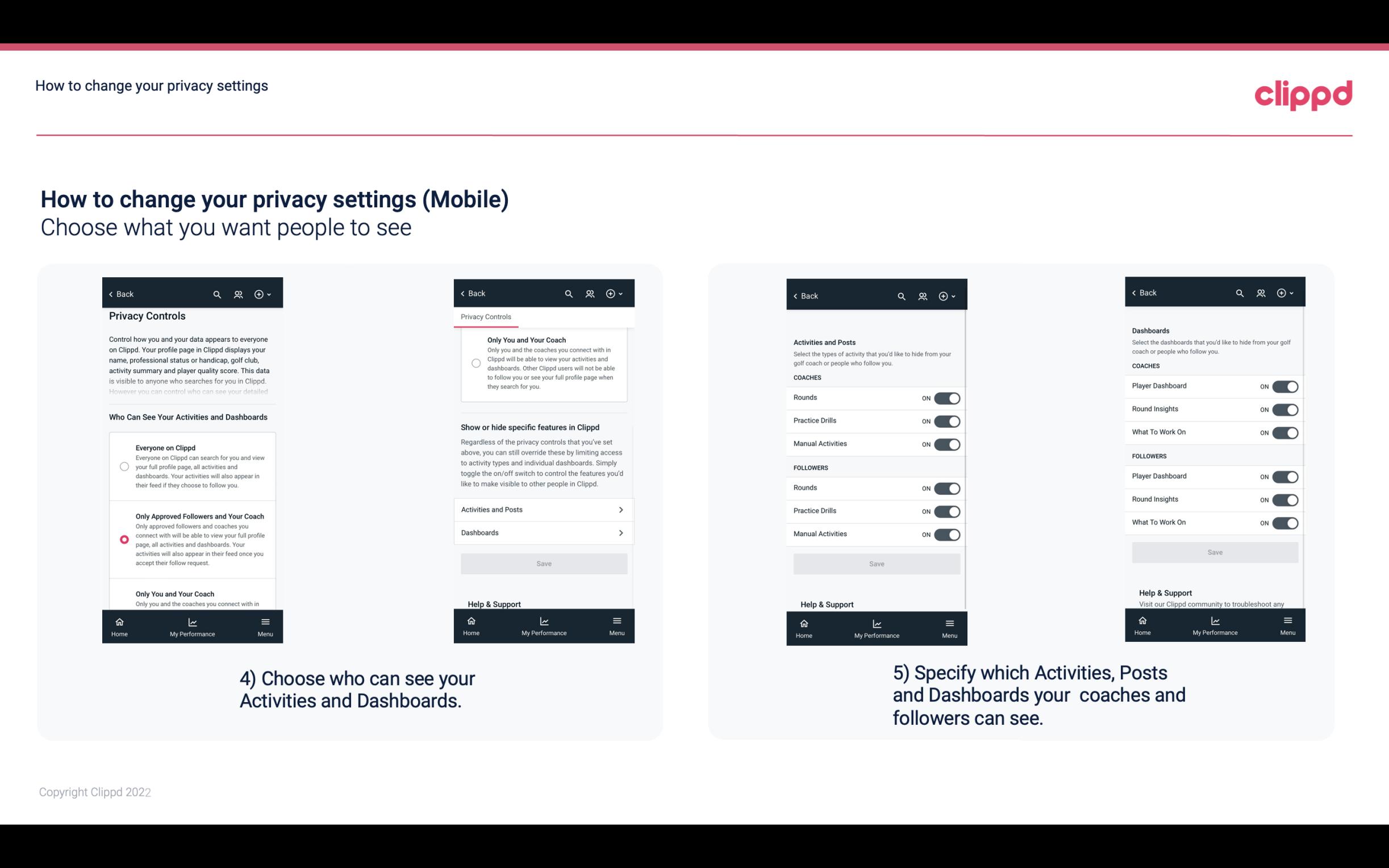1389x868 pixels.
Task: Expand Dashboards settings section
Action: click(x=543, y=532)
